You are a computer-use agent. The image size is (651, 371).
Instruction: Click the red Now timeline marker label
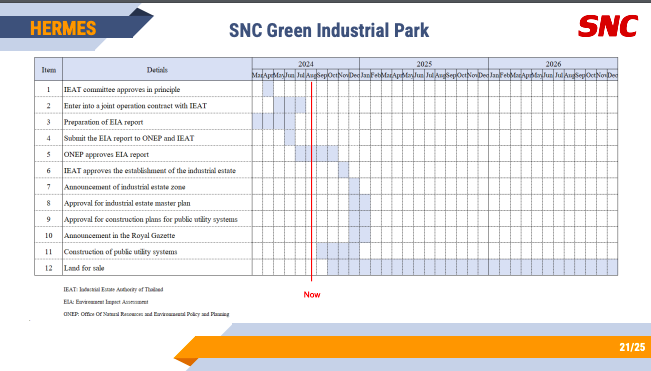[312, 295]
